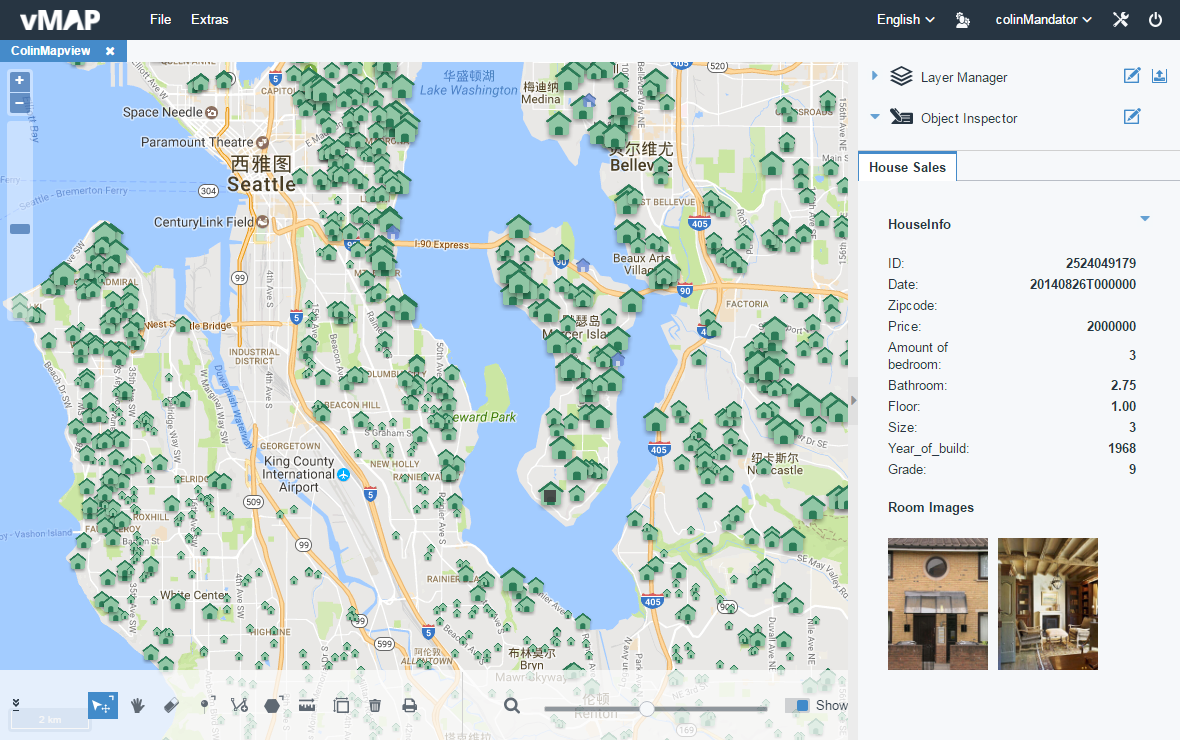Click the Date value 20140826T000000
Image resolution: width=1180 pixels, height=740 pixels.
(x=1083, y=285)
